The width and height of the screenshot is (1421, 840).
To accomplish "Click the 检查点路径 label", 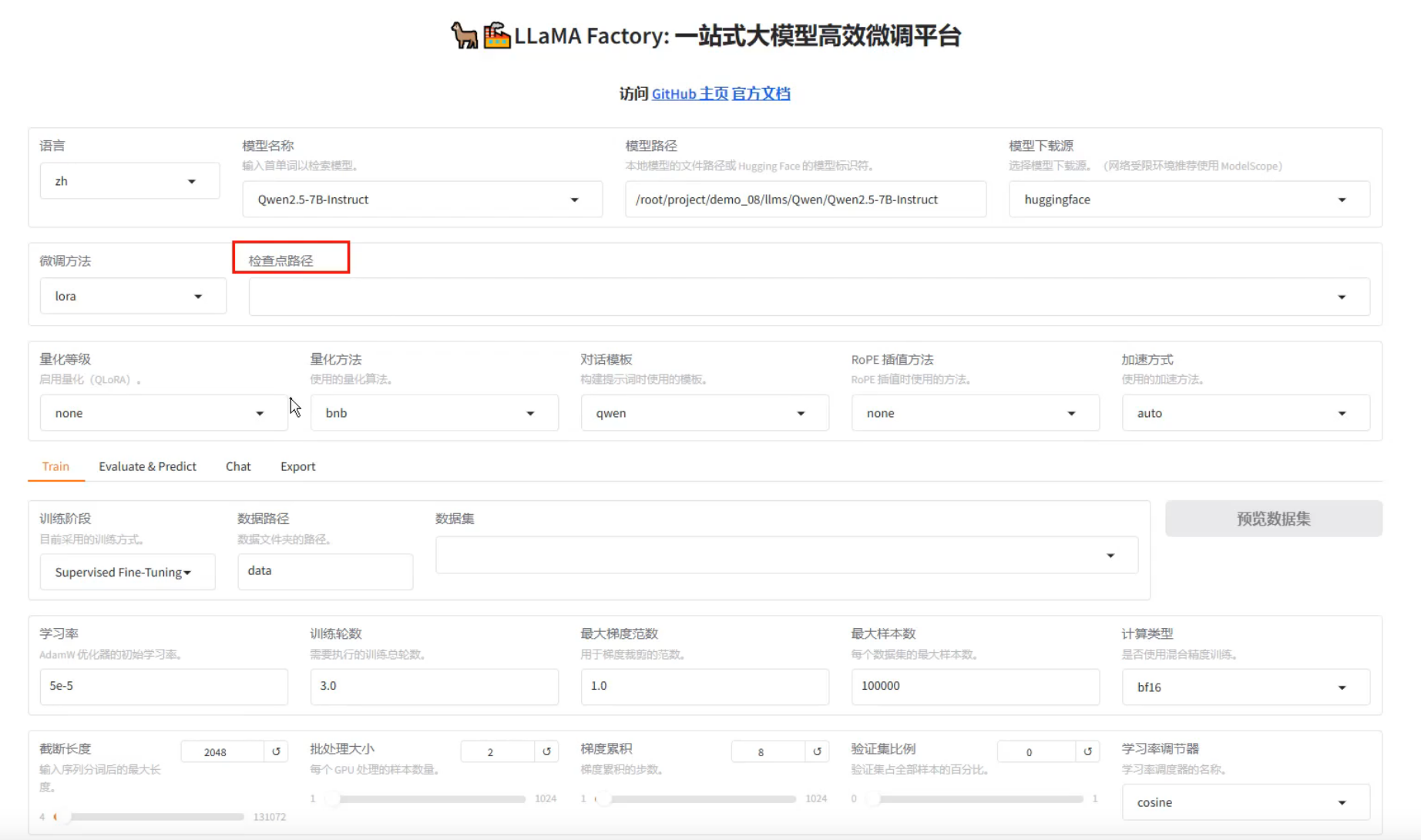I will (x=281, y=260).
